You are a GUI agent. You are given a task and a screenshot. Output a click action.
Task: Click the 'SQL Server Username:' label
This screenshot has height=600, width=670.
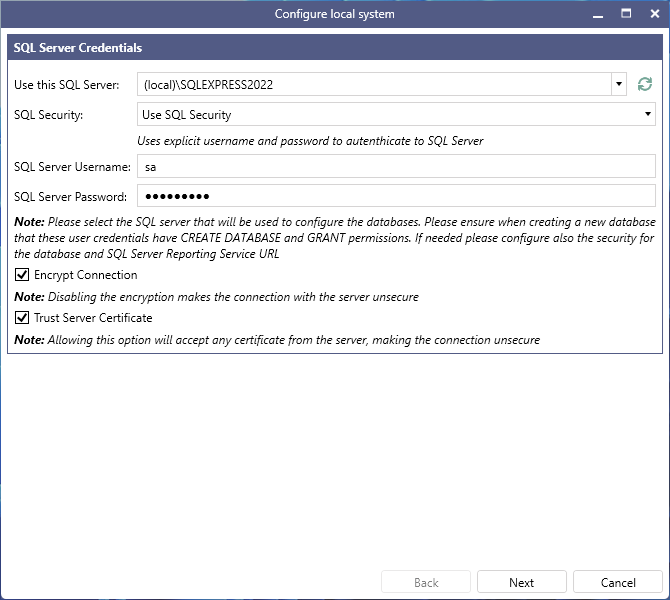coord(72,167)
